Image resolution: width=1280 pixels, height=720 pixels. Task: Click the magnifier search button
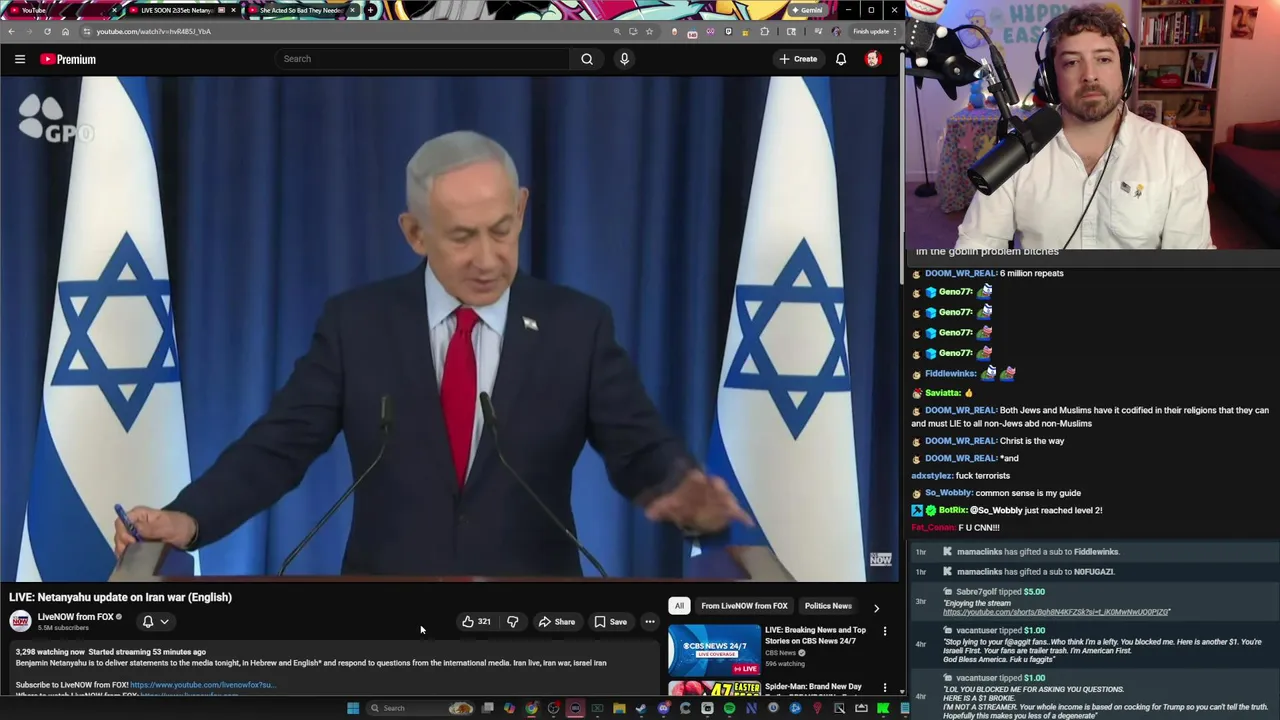(x=587, y=59)
